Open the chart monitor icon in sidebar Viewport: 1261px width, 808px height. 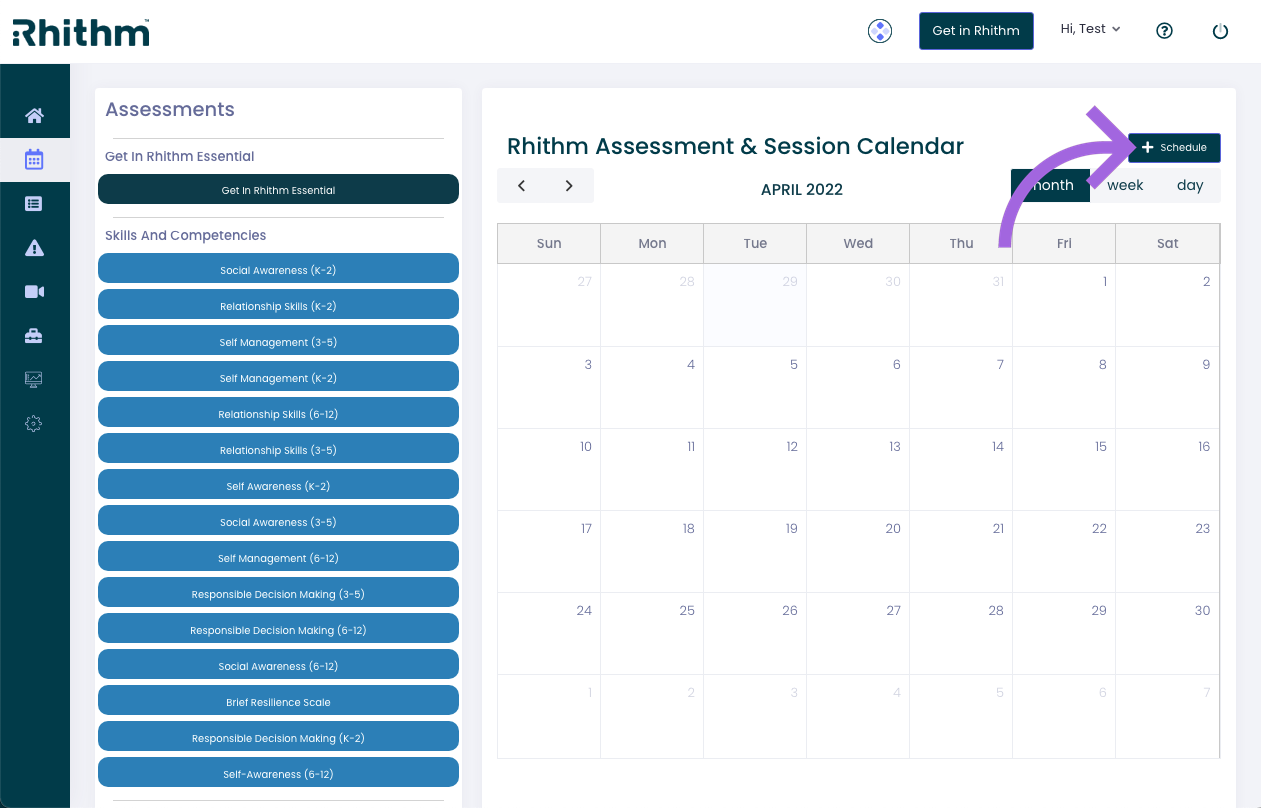[34, 379]
